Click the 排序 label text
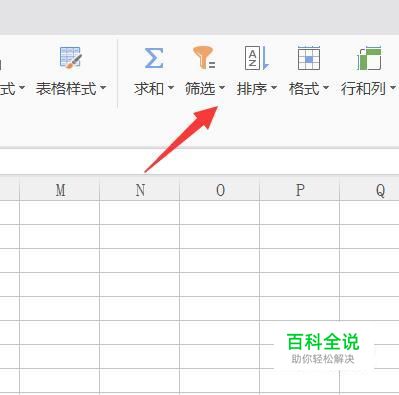Screen dimensions: 399x395 [x=252, y=89]
